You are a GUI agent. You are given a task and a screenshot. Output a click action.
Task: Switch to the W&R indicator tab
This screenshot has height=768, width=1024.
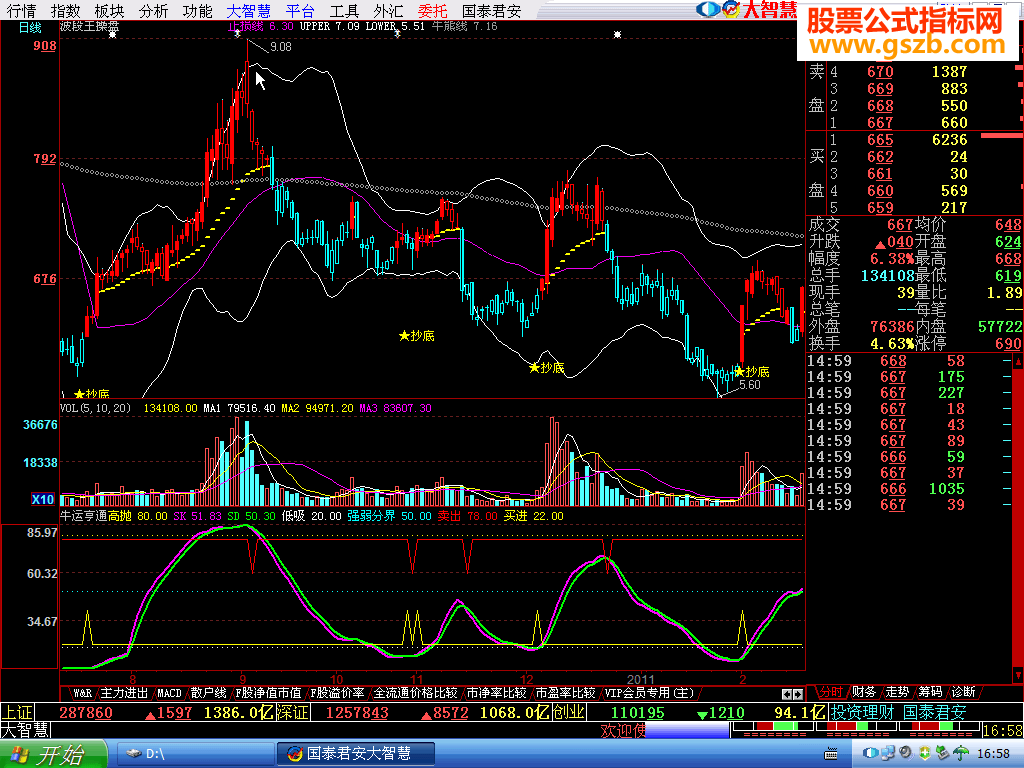pos(82,693)
